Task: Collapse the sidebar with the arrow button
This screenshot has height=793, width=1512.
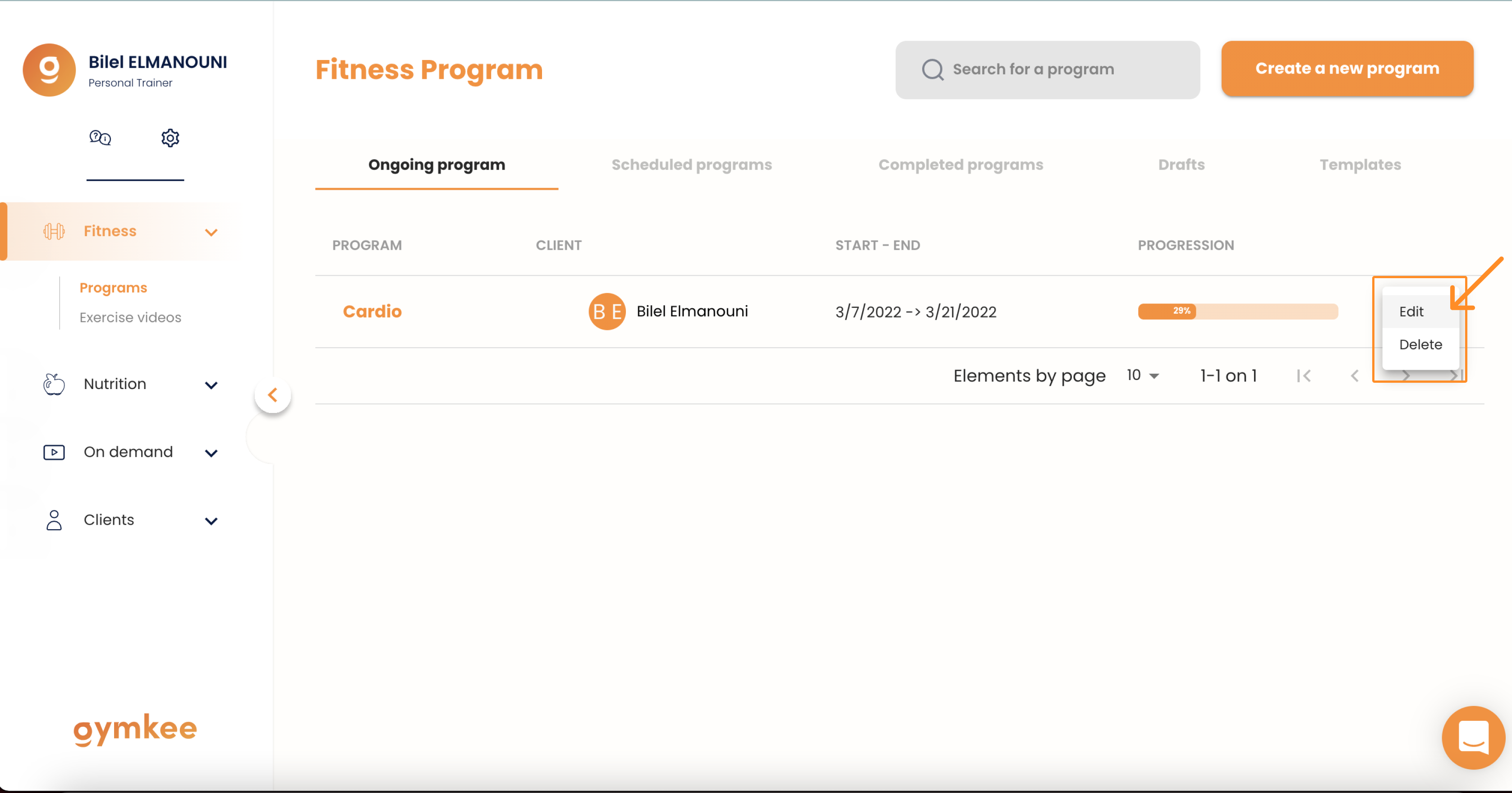Action: (272, 395)
